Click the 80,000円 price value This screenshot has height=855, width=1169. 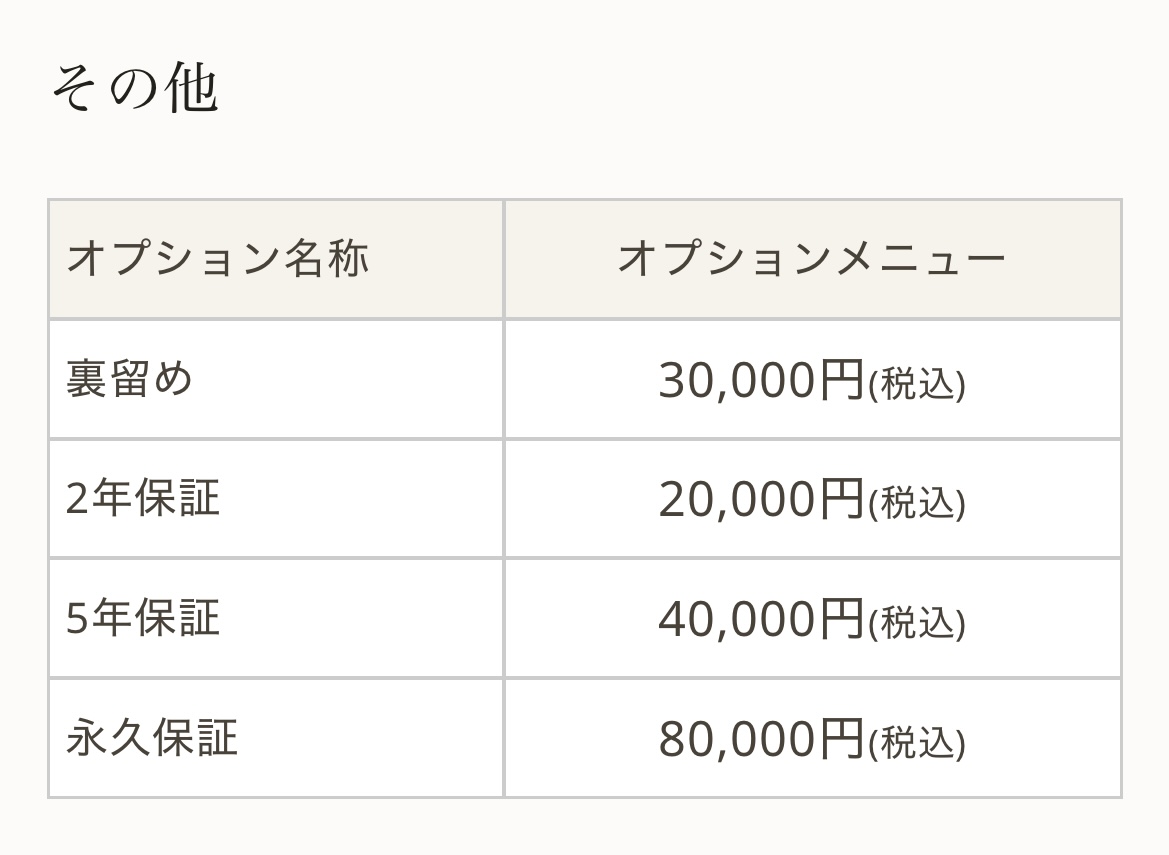pos(760,739)
